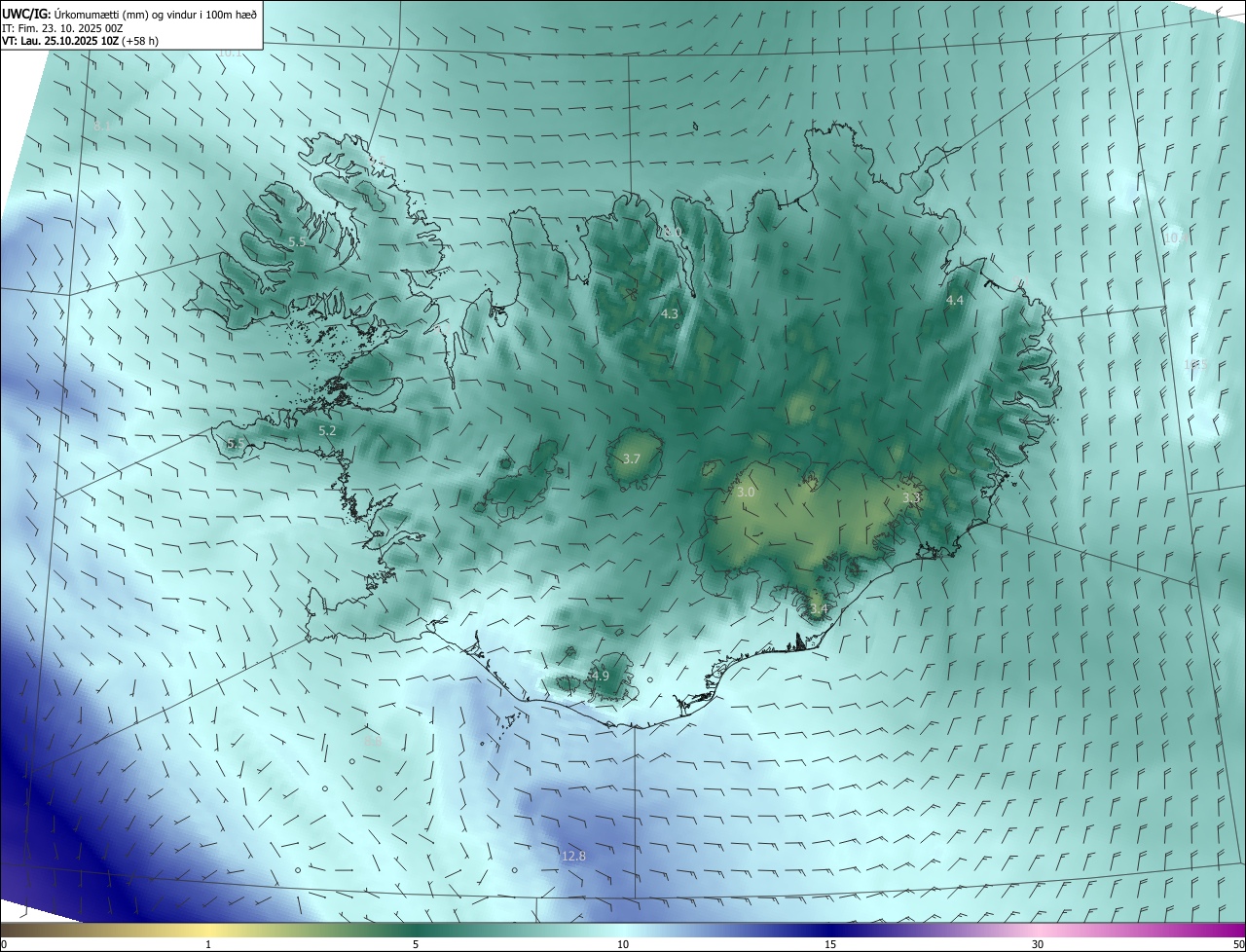
Task: Click the 4.9 value label on the southern glacier
Action: [600, 676]
